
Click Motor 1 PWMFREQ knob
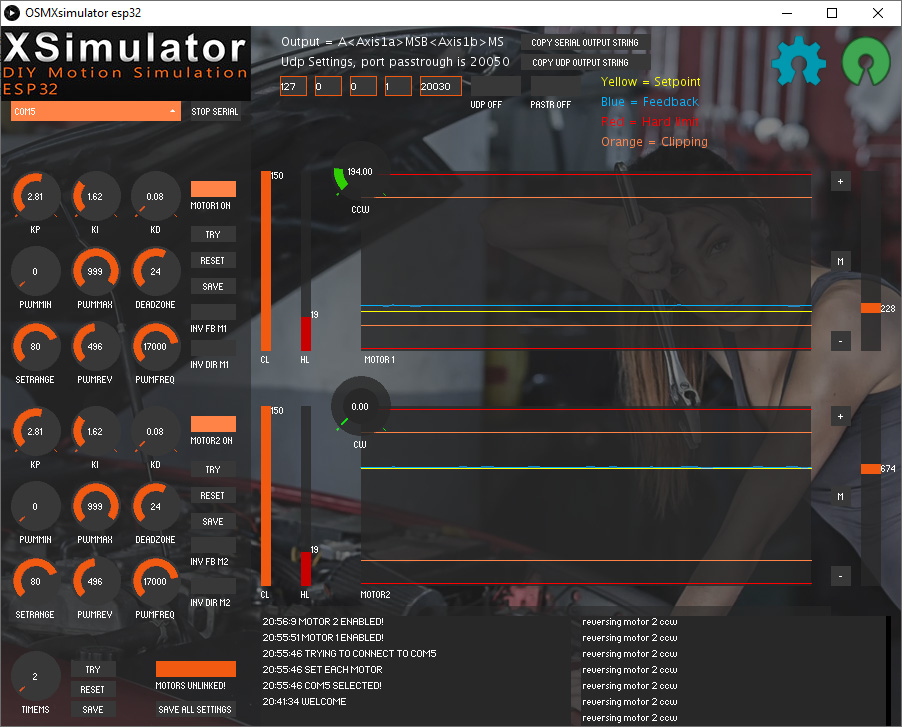155,346
